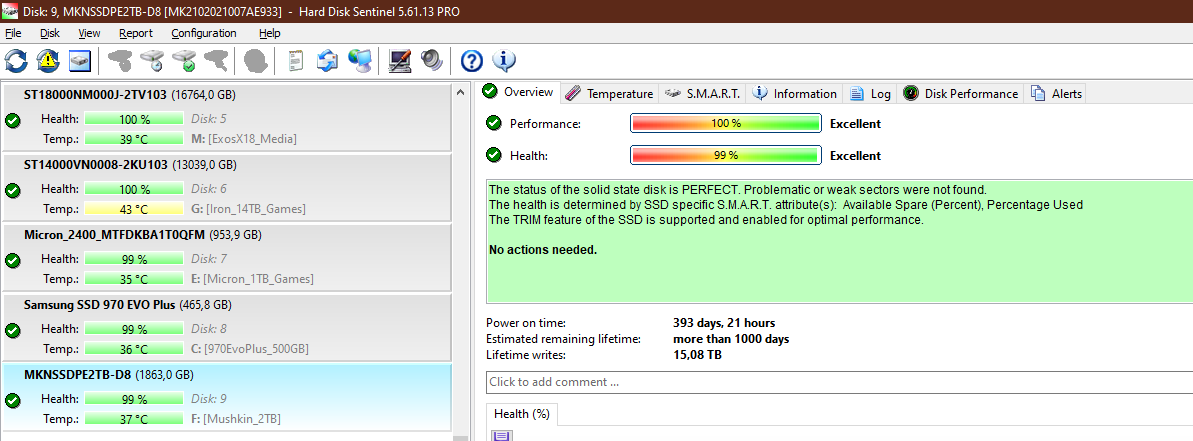
Task: Open the Help menu
Action: (269, 33)
